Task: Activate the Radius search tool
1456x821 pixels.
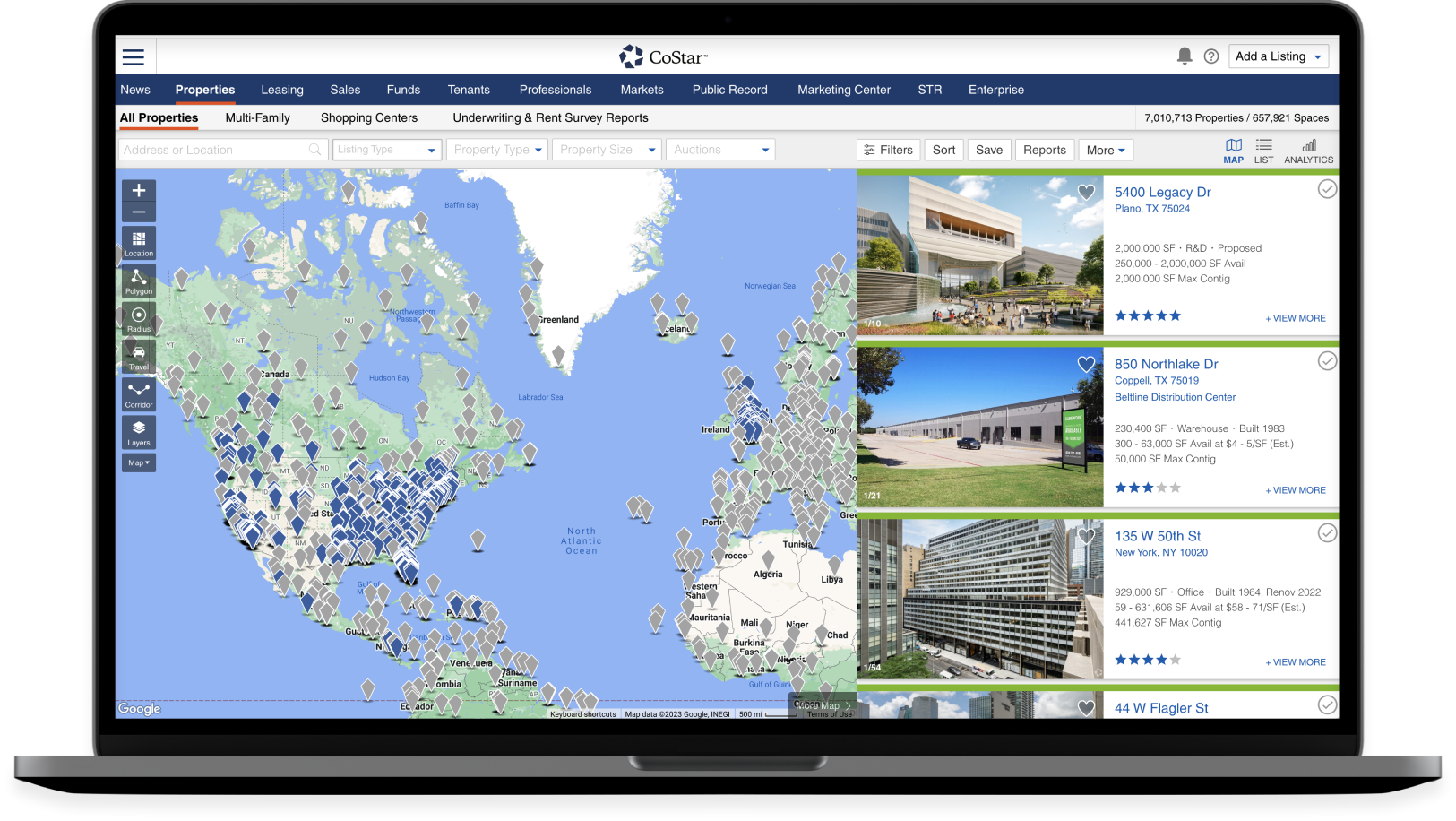Action: pyautogui.click(x=139, y=319)
